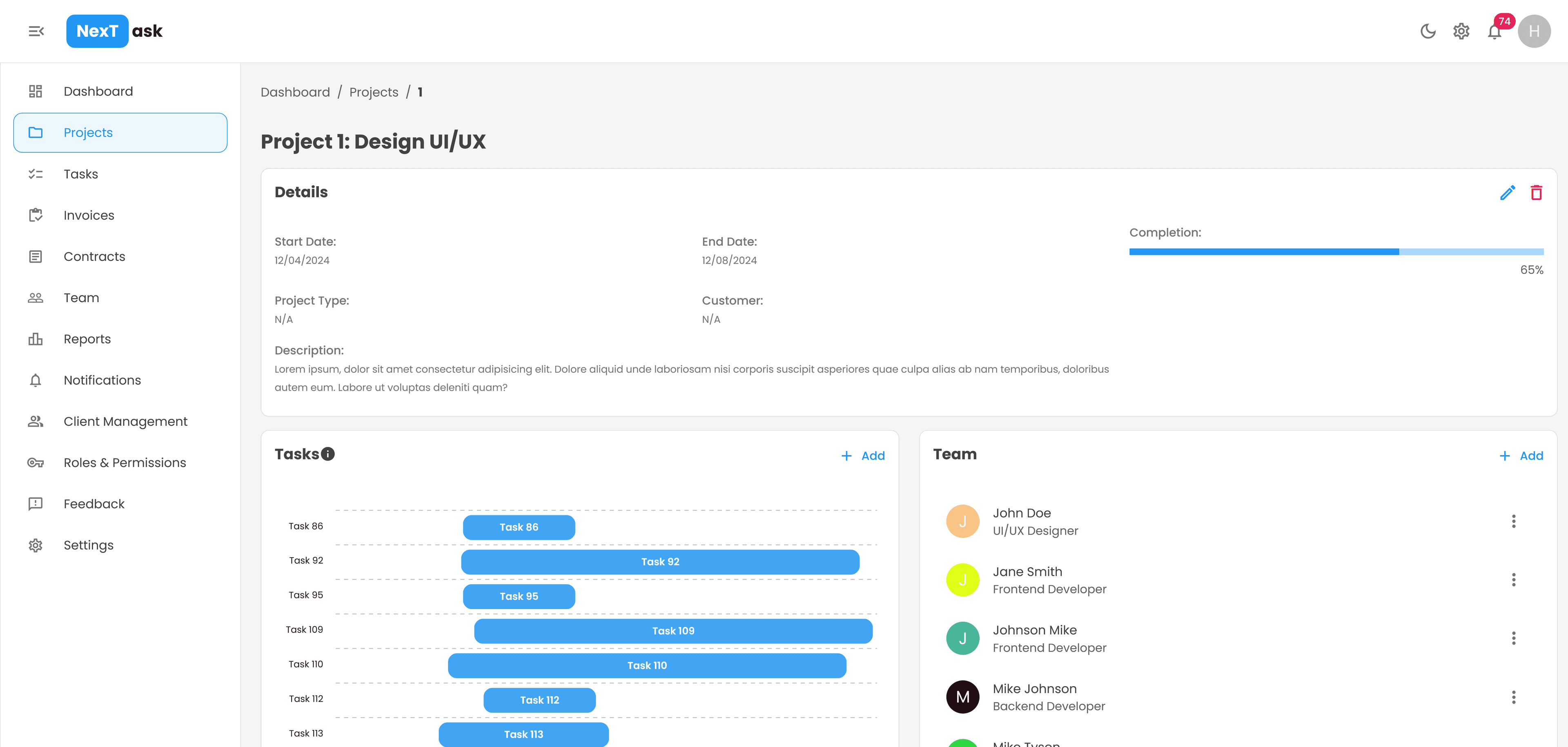Open the Reports section via its chart icon

35,339
